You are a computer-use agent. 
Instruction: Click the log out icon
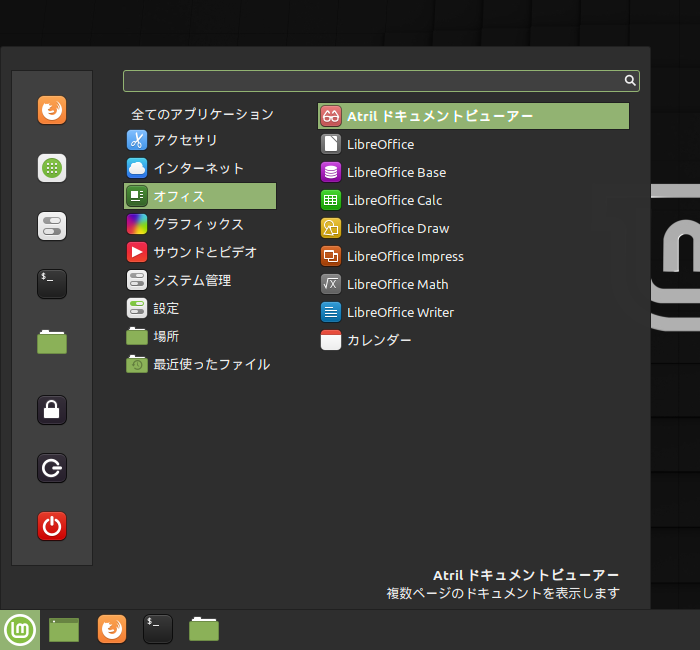tap(52, 468)
